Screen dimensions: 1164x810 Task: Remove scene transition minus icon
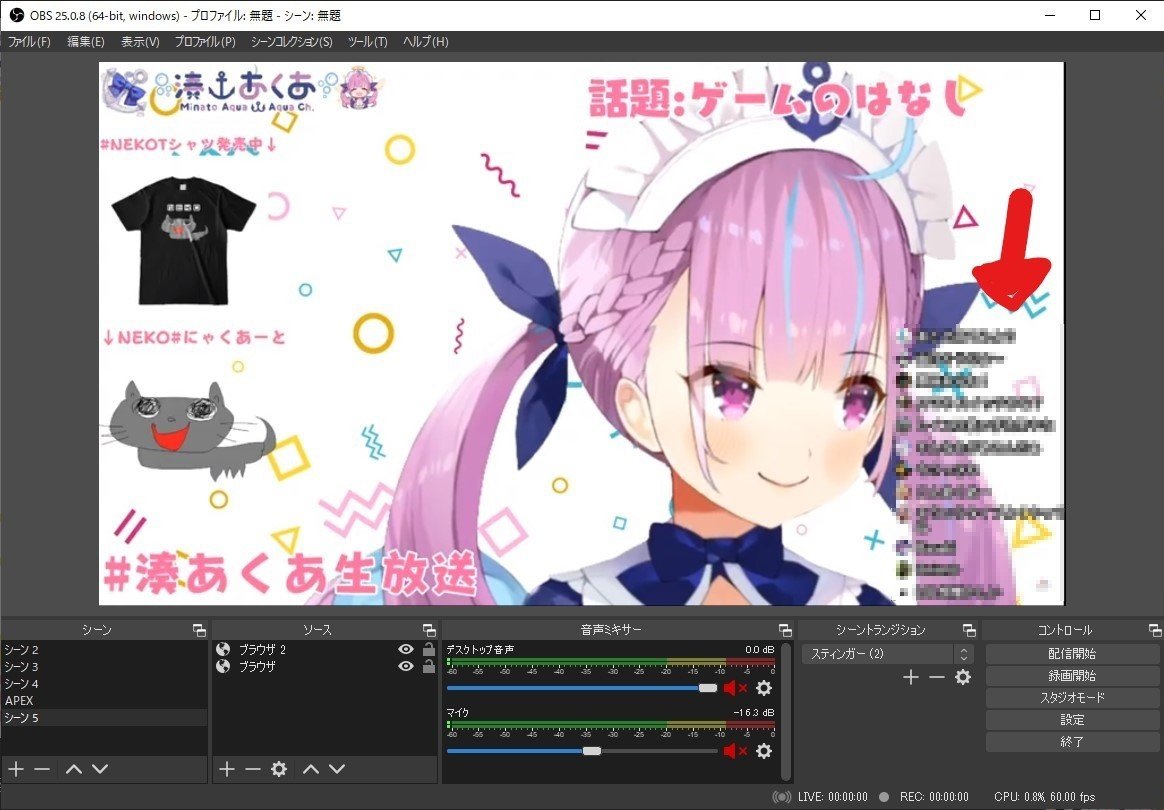(x=937, y=677)
